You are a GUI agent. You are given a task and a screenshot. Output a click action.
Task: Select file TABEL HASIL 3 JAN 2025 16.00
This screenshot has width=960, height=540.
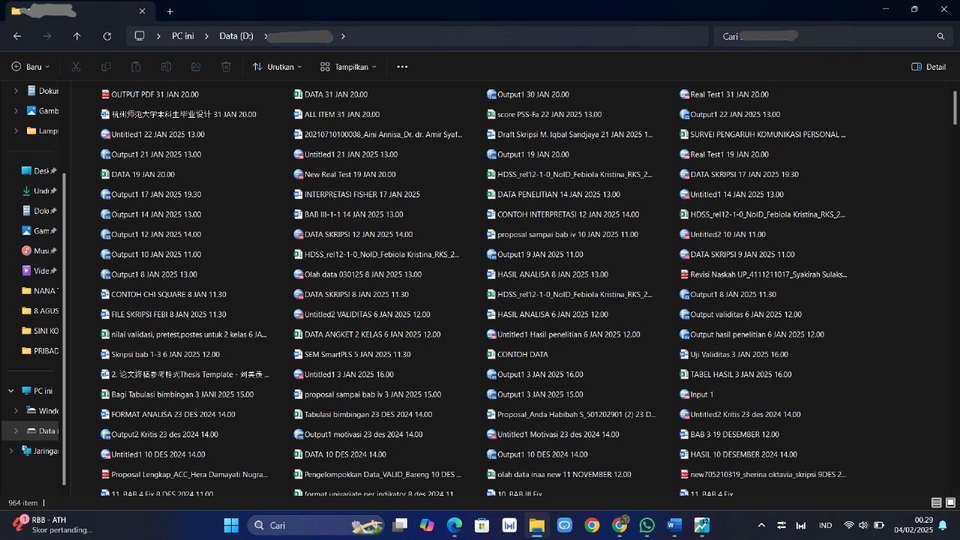tap(735, 374)
